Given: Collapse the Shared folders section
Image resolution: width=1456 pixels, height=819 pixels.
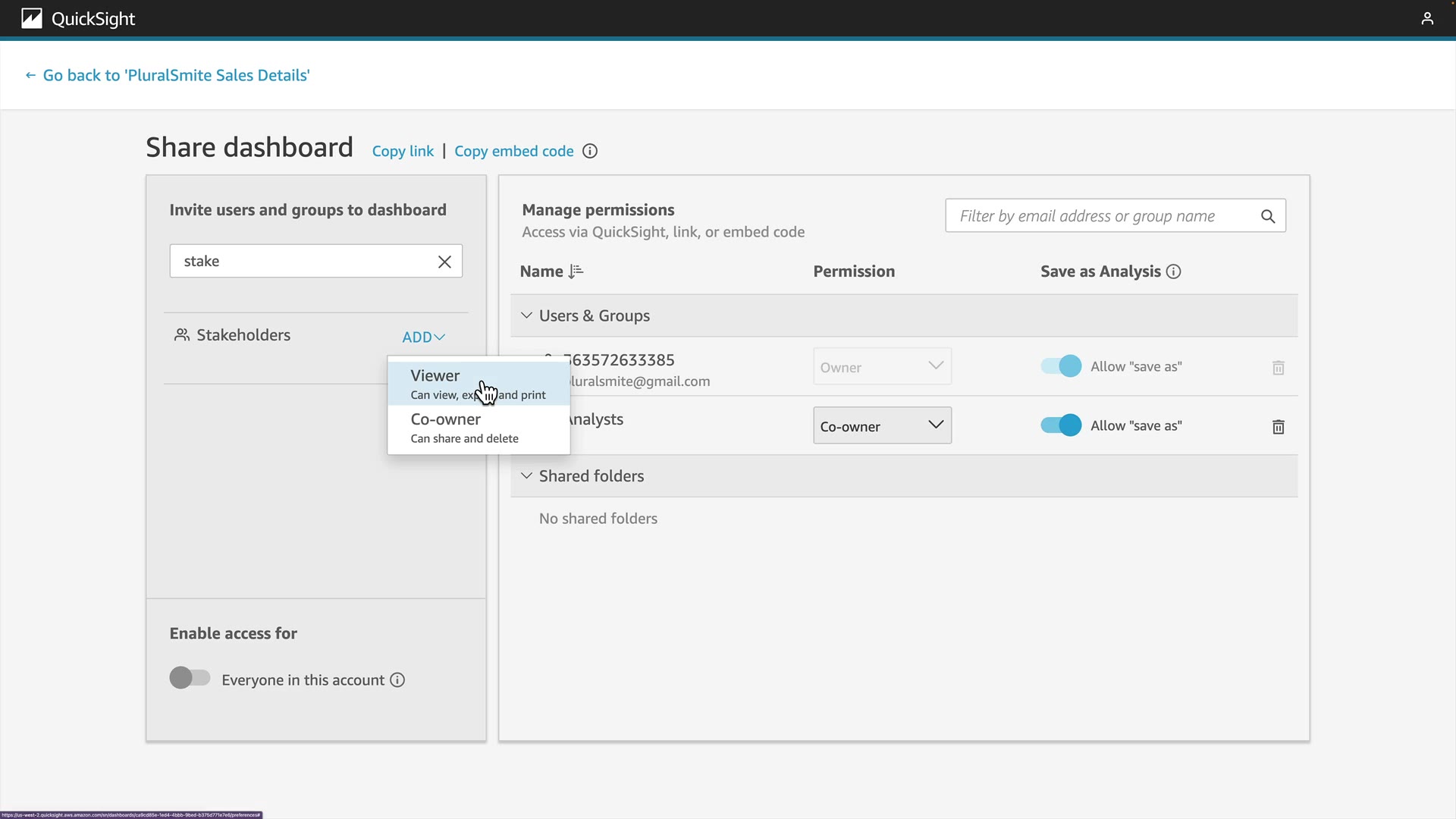Looking at the screenshot, I should coord(526,475).
